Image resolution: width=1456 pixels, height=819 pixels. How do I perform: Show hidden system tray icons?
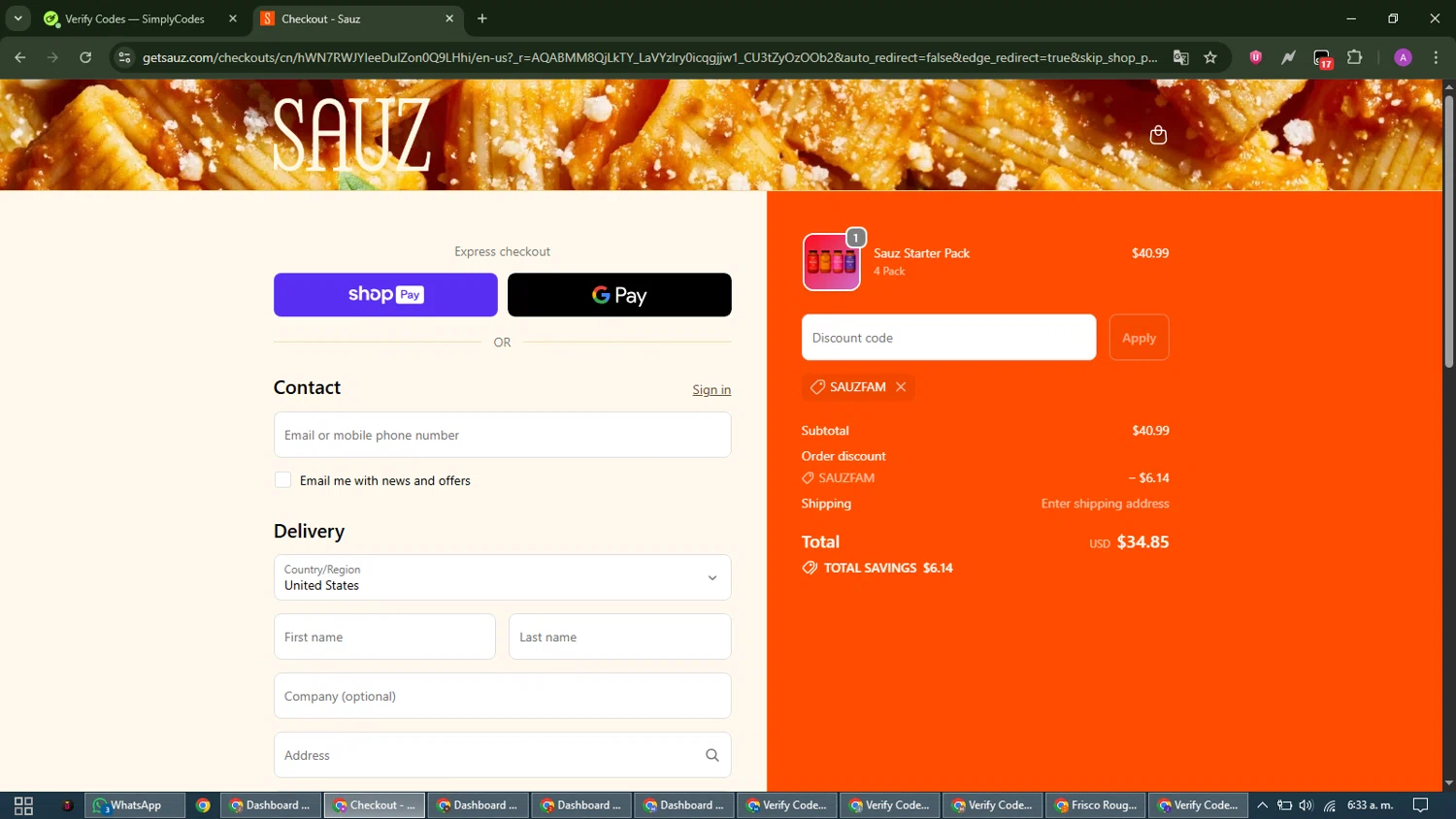1262,805
